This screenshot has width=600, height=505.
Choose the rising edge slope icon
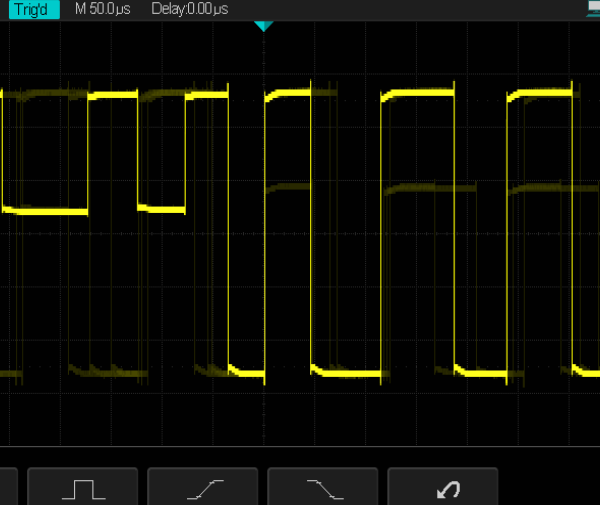click(203, 488)
